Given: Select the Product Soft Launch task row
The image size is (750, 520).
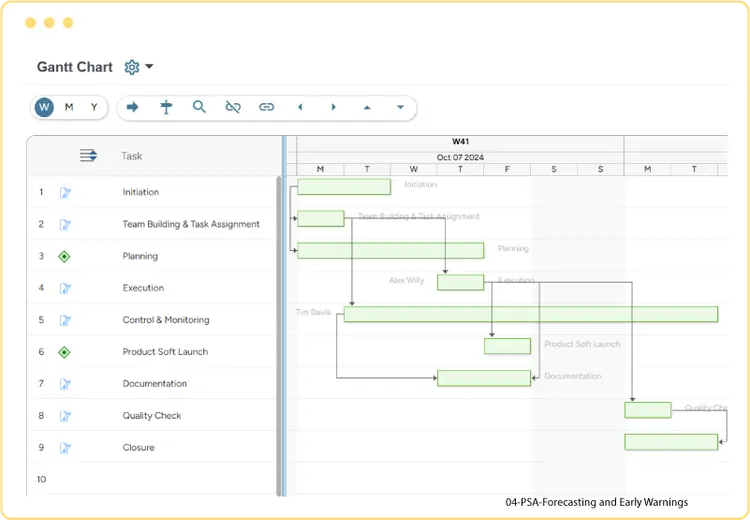Looking at the screenshot, I should (x=152, y=352).
